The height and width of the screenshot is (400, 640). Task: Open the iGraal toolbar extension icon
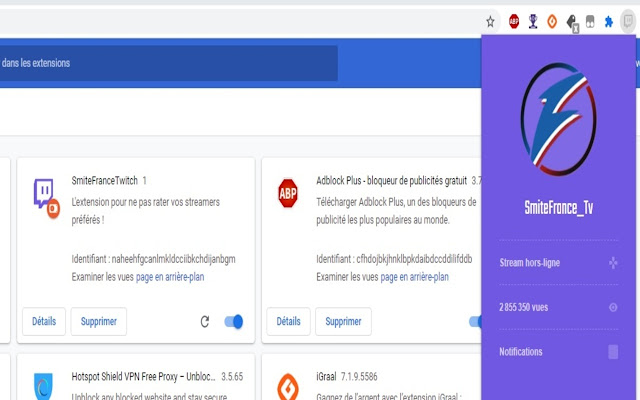pyautogui.click(x=552, y=21)
